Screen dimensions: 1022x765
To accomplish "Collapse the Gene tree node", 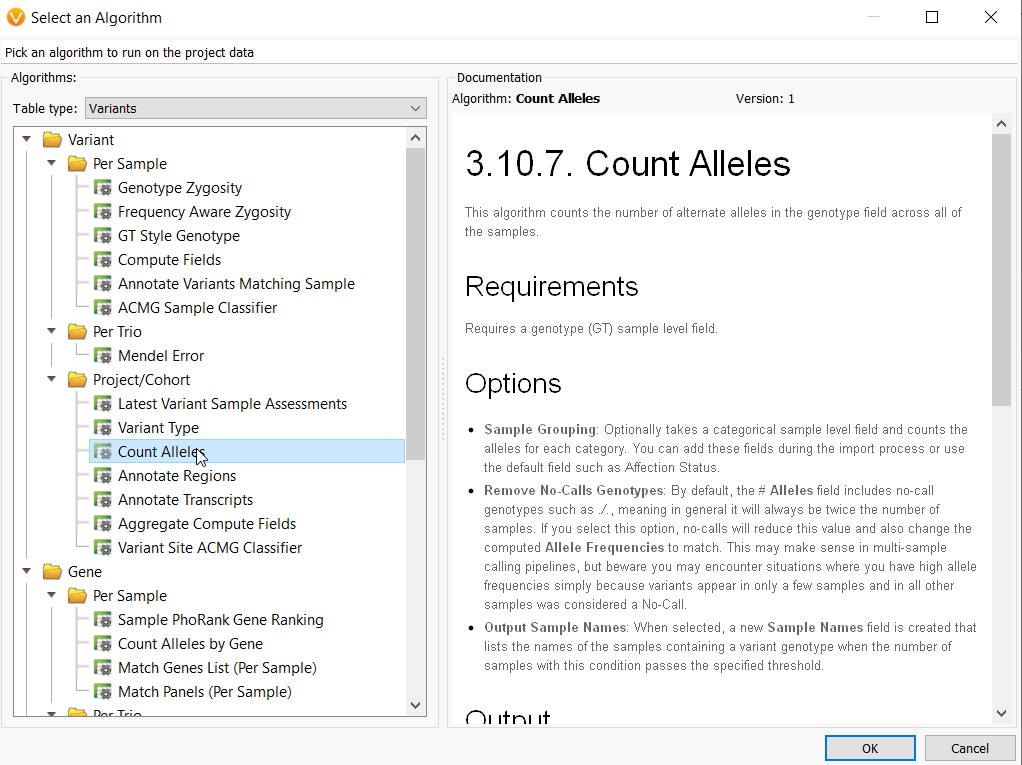I will pyautogui.click(x=27, y=572).
